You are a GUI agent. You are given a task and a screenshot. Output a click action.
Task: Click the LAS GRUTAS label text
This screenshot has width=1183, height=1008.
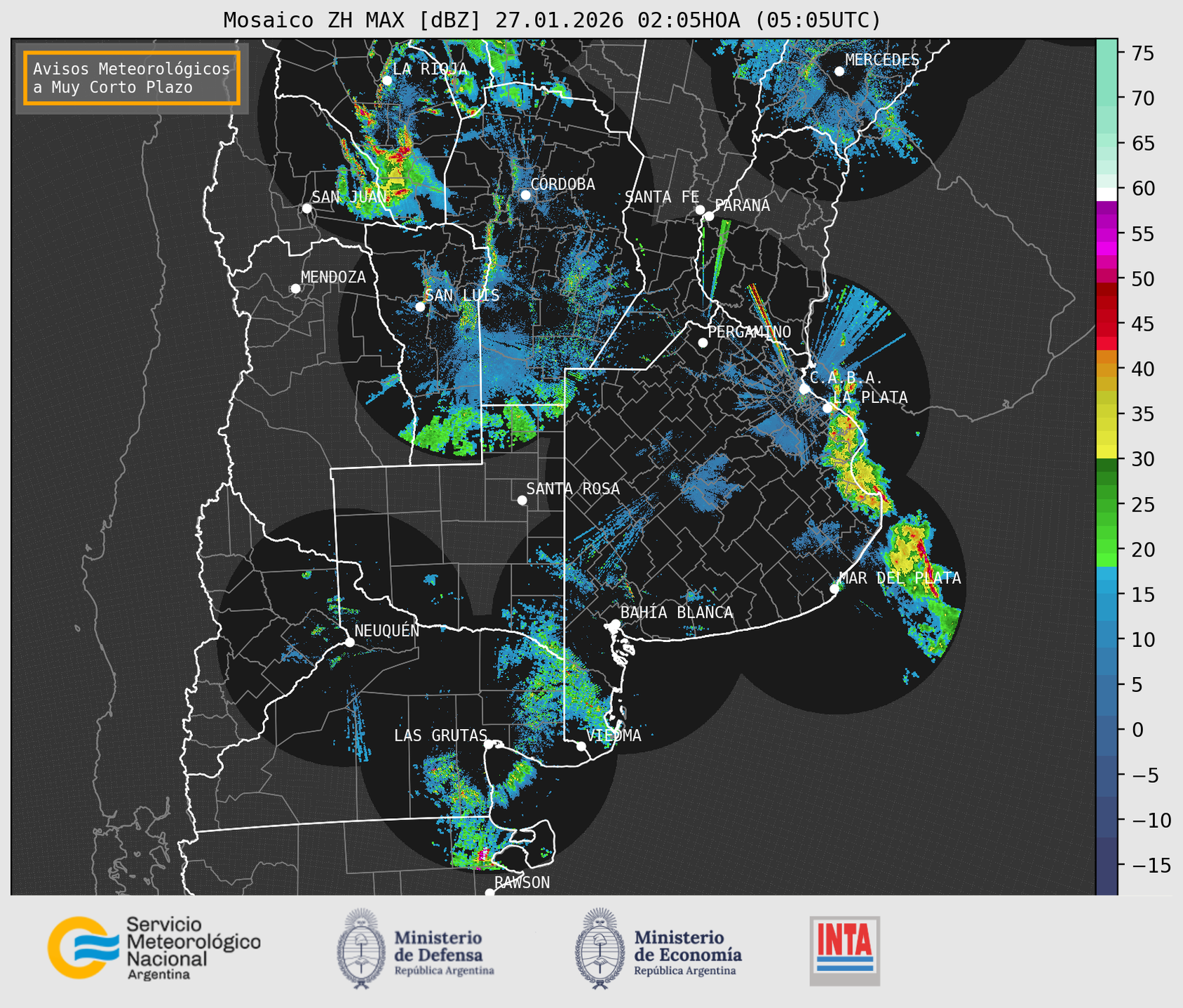pyautogui.click(x=440, y=735)
